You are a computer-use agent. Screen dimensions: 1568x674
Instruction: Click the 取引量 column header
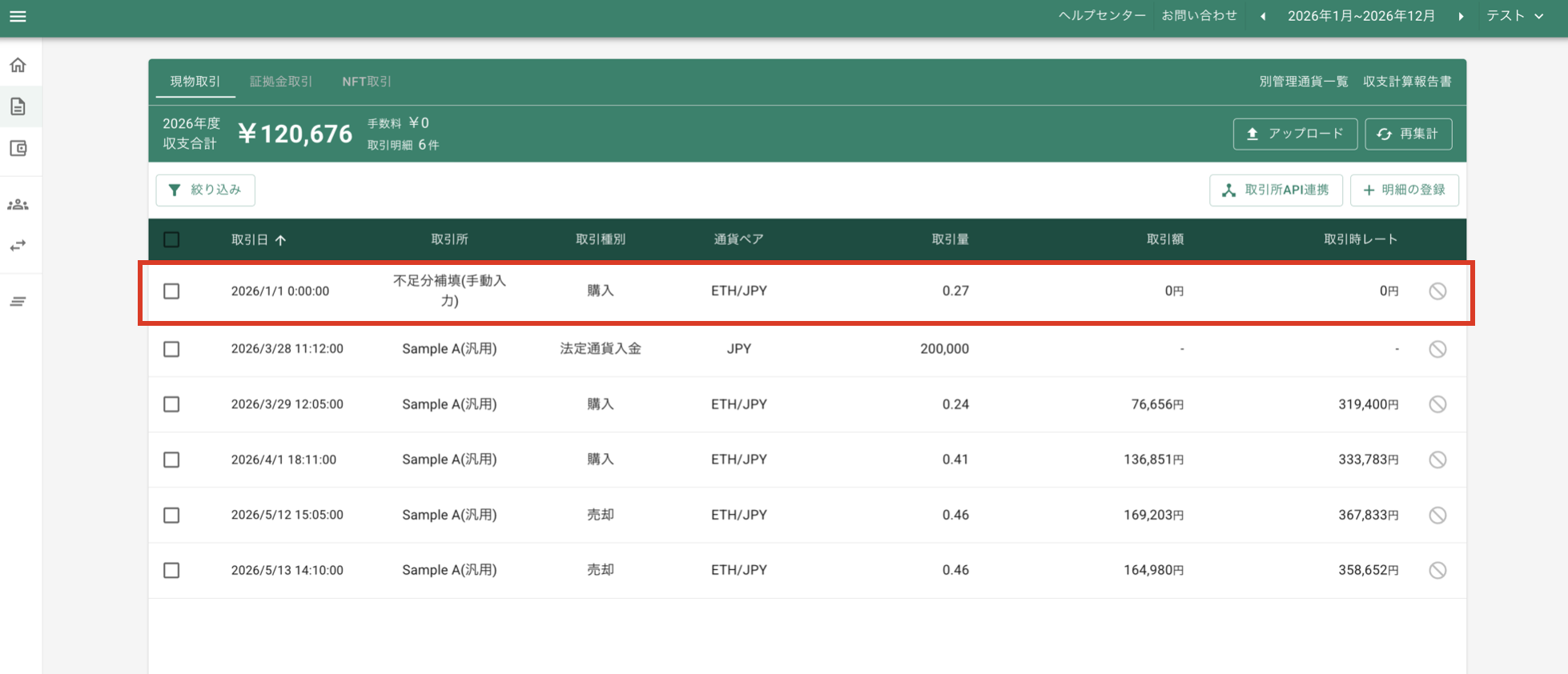[x=950, y=239]
